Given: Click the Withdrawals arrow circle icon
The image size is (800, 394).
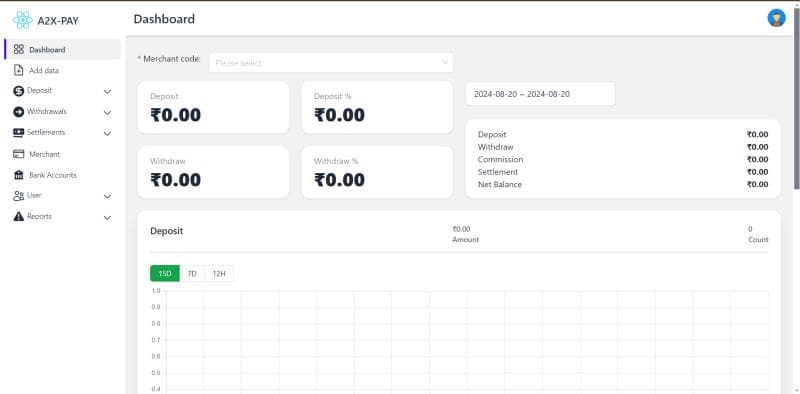Looking at the screenshot, I should [18, 112].
